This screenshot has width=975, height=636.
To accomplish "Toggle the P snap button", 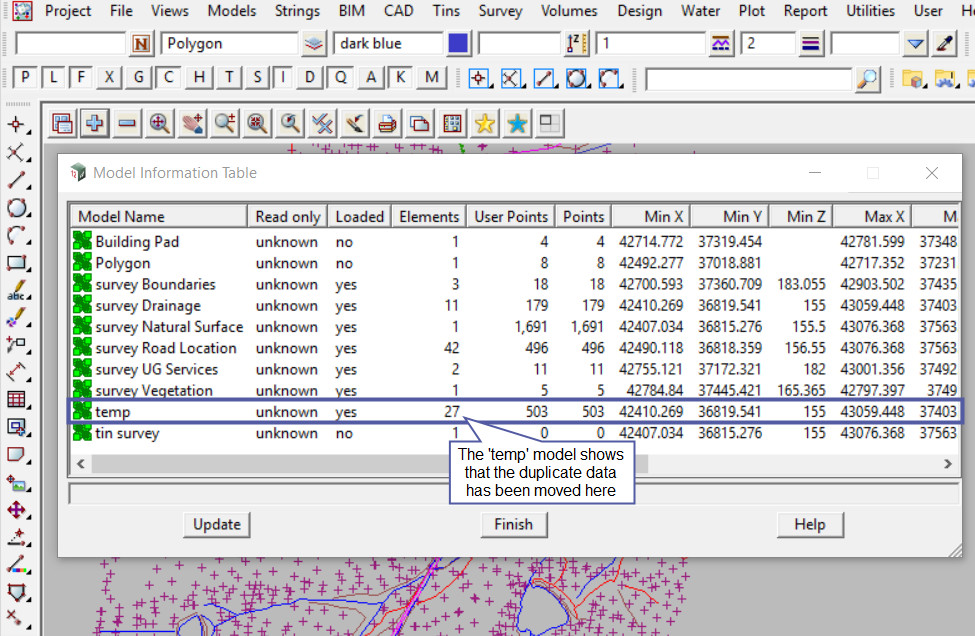I will point(26,78).
